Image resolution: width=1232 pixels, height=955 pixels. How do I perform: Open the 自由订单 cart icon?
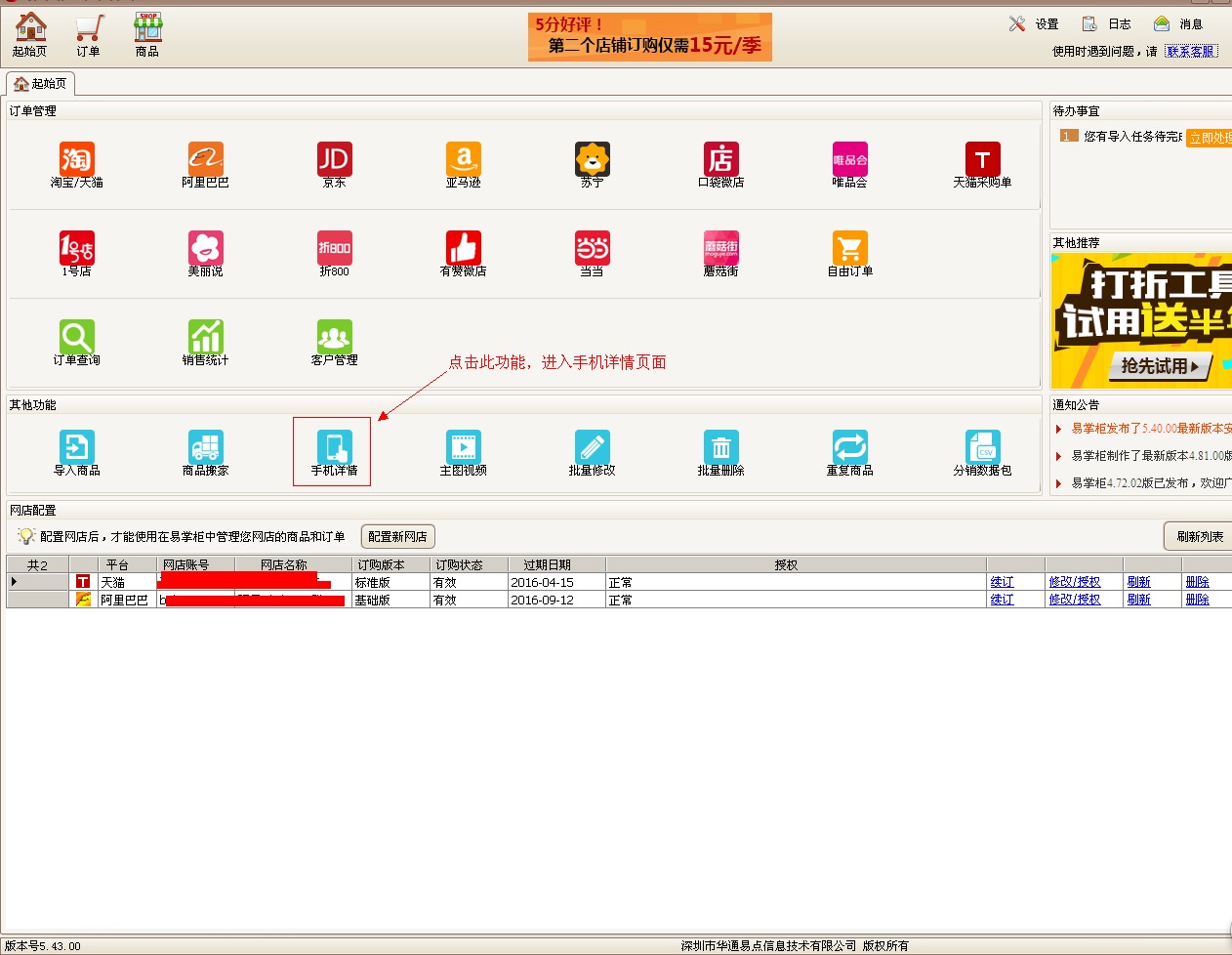[850, 254]
